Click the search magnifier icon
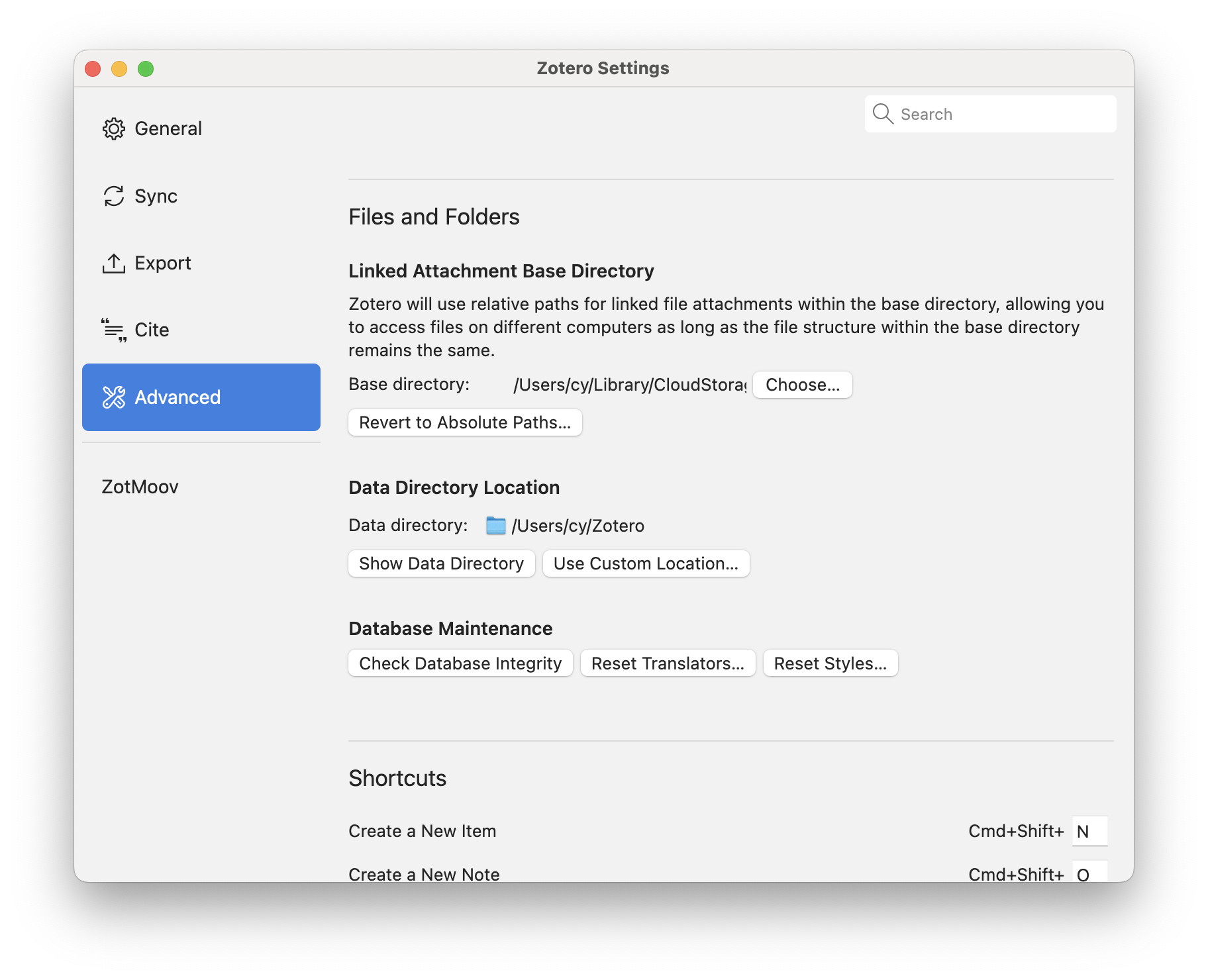The image size is (1208, 980). (882, 114)
